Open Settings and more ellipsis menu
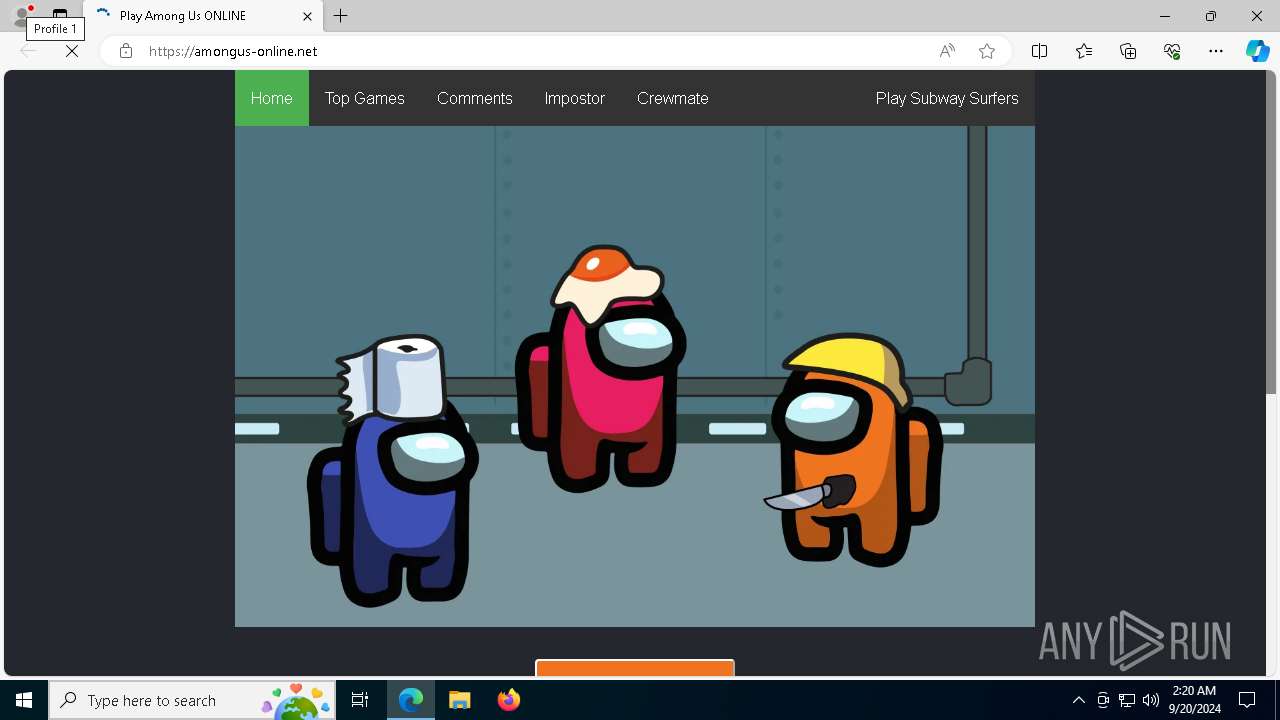 pos(1216,51)
